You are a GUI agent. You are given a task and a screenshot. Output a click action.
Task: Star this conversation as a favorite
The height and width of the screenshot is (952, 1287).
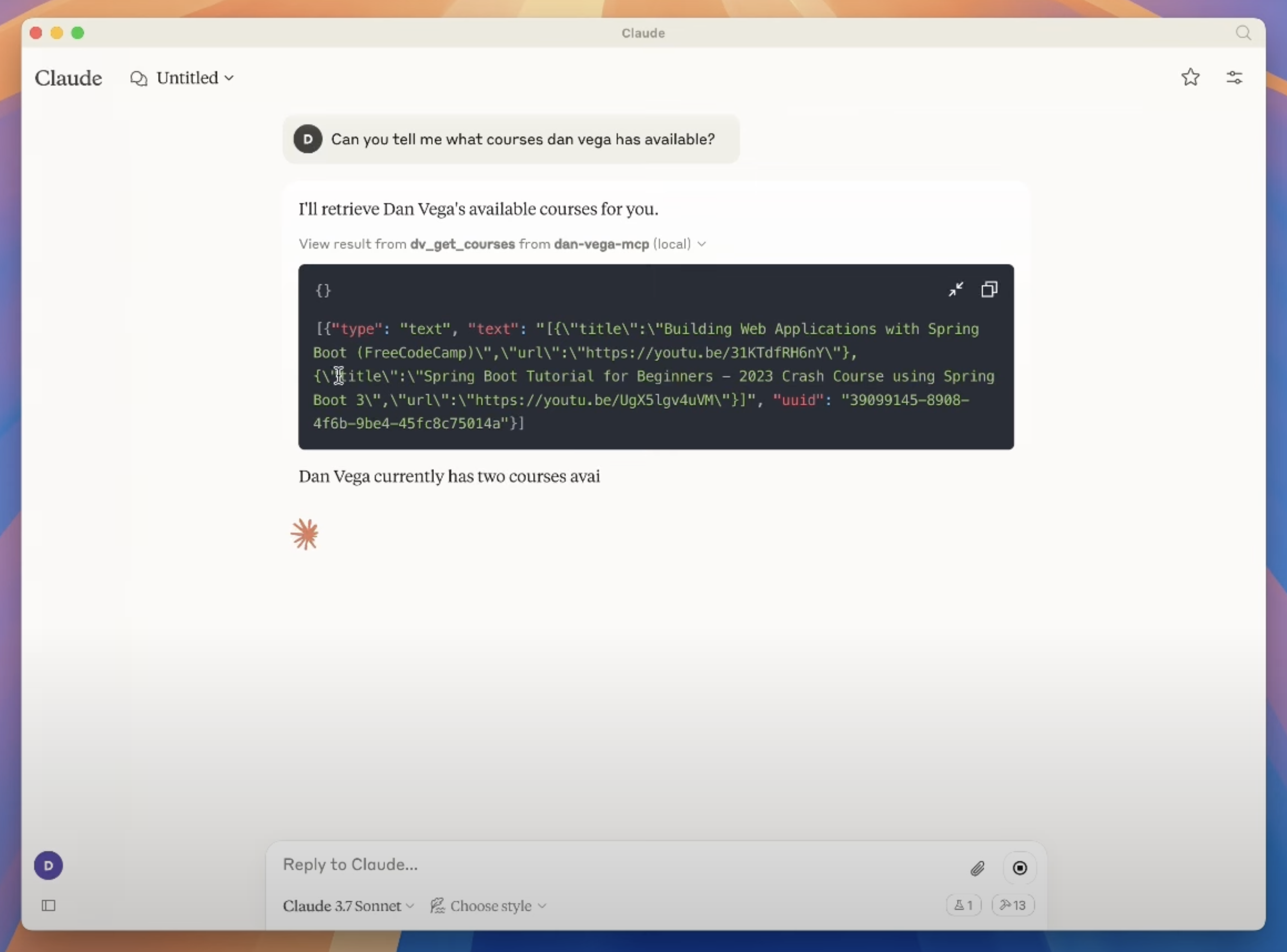1191,77
